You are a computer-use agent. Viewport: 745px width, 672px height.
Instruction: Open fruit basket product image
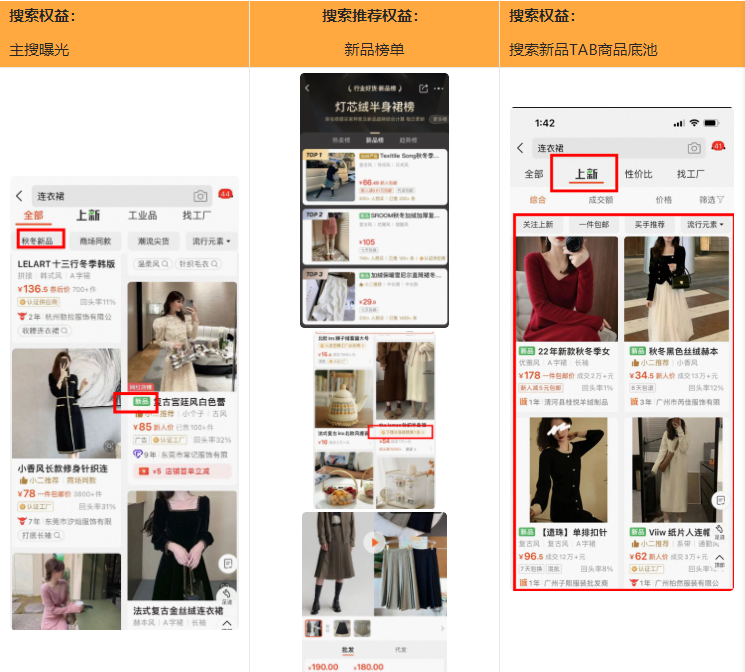tap(344, 480)
